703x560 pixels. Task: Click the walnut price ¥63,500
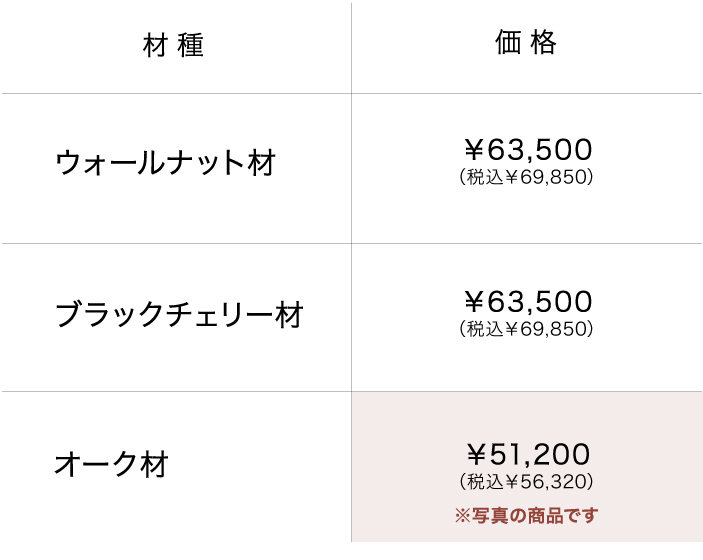pos(528,150)
